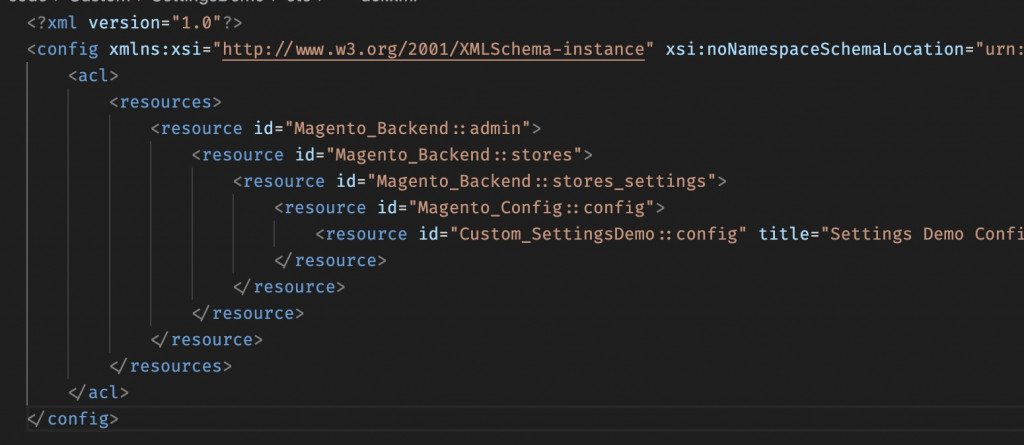This screenshot has width=1024, height=445.
Task: Click the resource tag name before Magento_Backend::admin
Action: pos(201,128)
